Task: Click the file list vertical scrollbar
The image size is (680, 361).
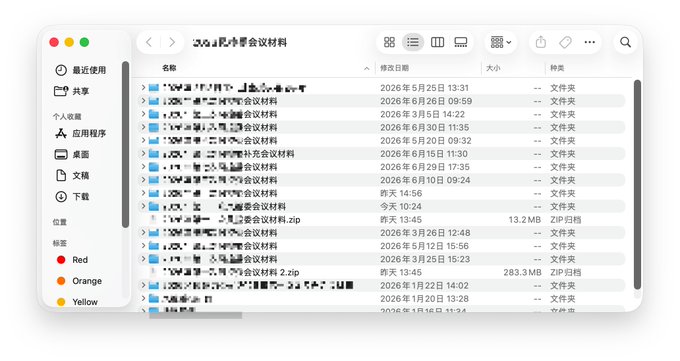Action: point(637,184)
